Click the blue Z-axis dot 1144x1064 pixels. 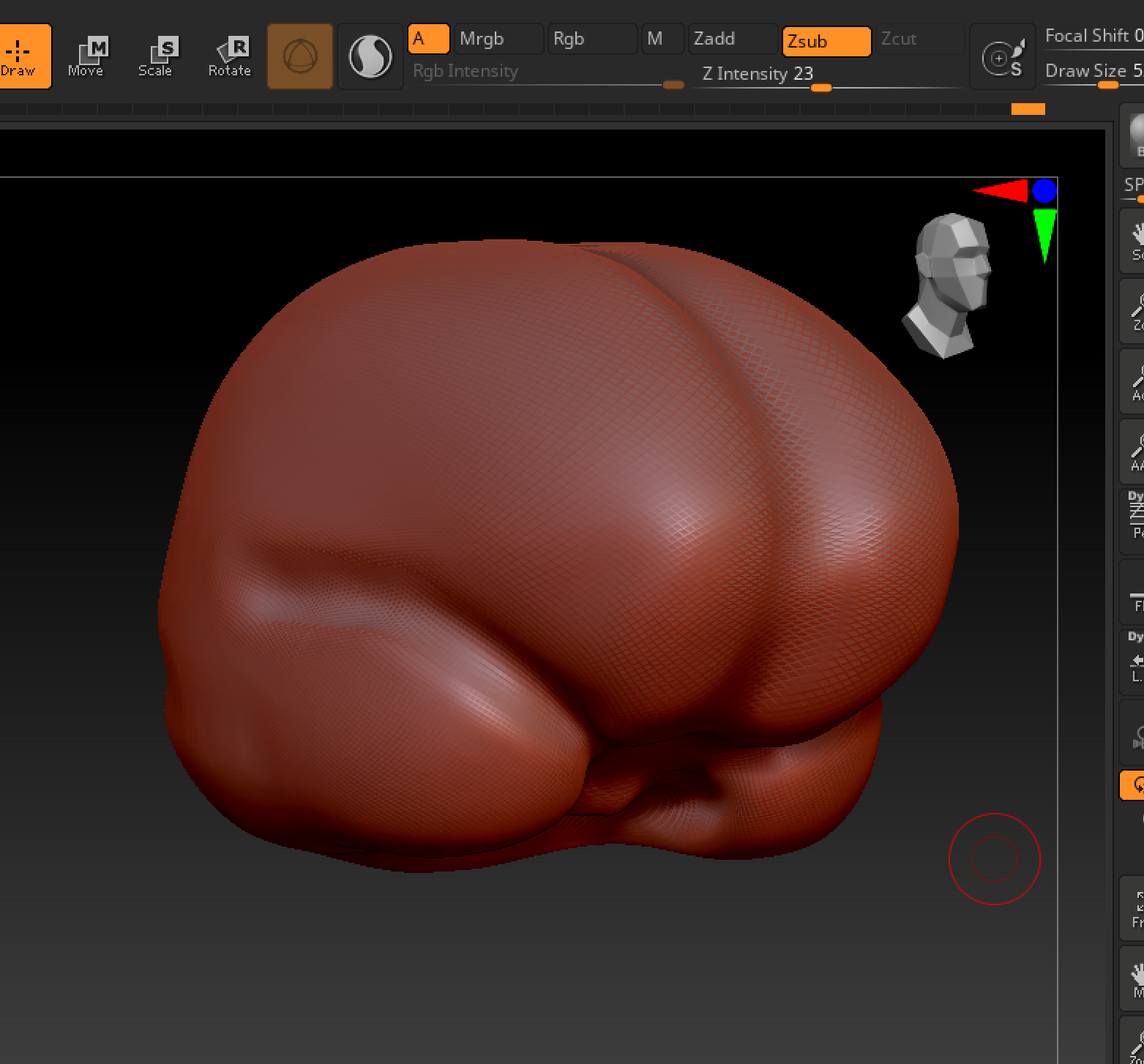pos(1044,191)
